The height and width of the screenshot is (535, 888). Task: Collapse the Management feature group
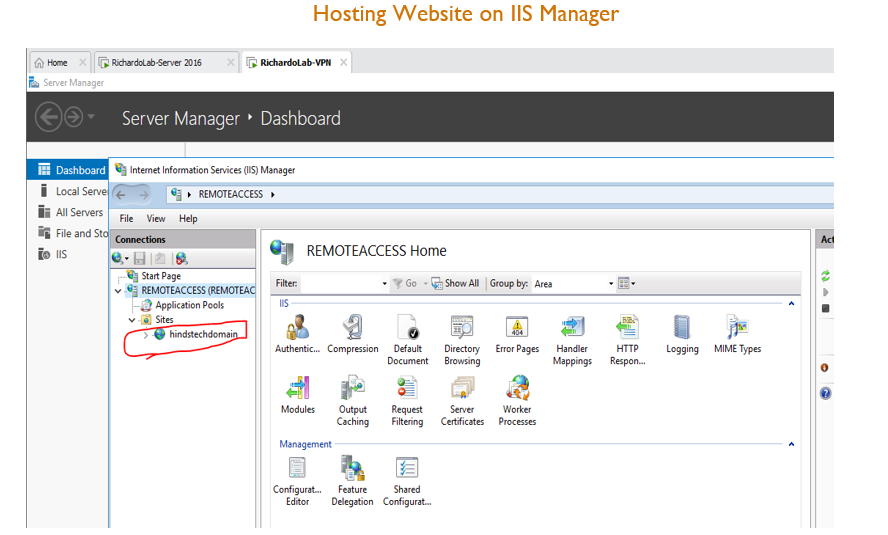[791, 444]
